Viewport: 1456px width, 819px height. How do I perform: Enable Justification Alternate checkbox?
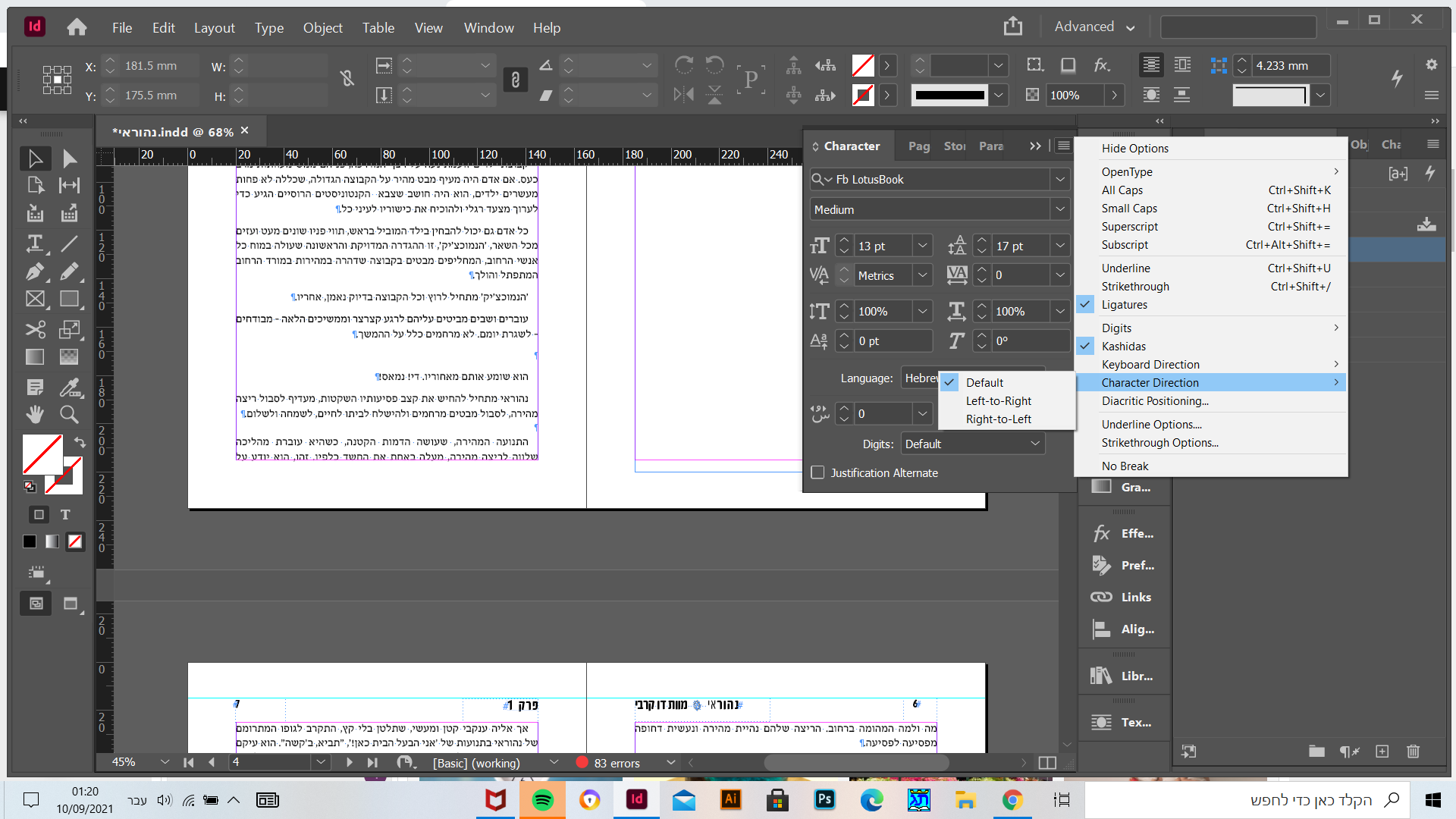[817, 472]
